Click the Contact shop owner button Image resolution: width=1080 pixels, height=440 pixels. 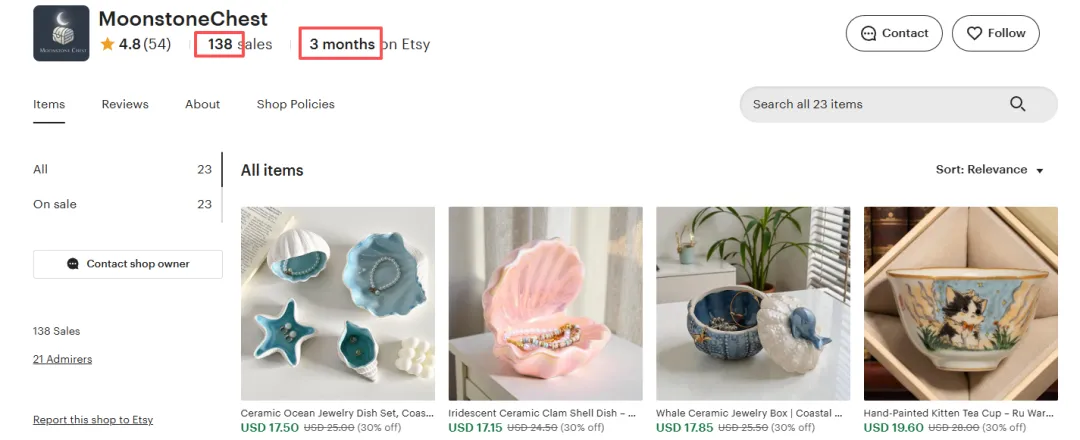click(x=127, y=264)
